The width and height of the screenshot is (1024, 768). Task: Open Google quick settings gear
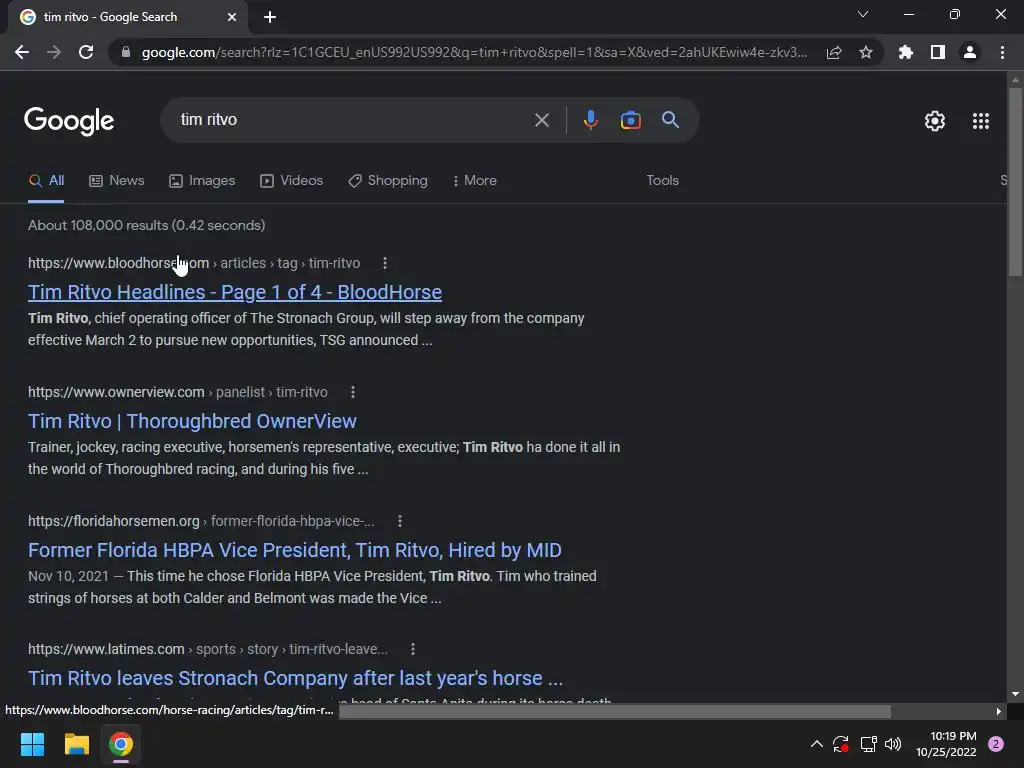tap(935, 121)
